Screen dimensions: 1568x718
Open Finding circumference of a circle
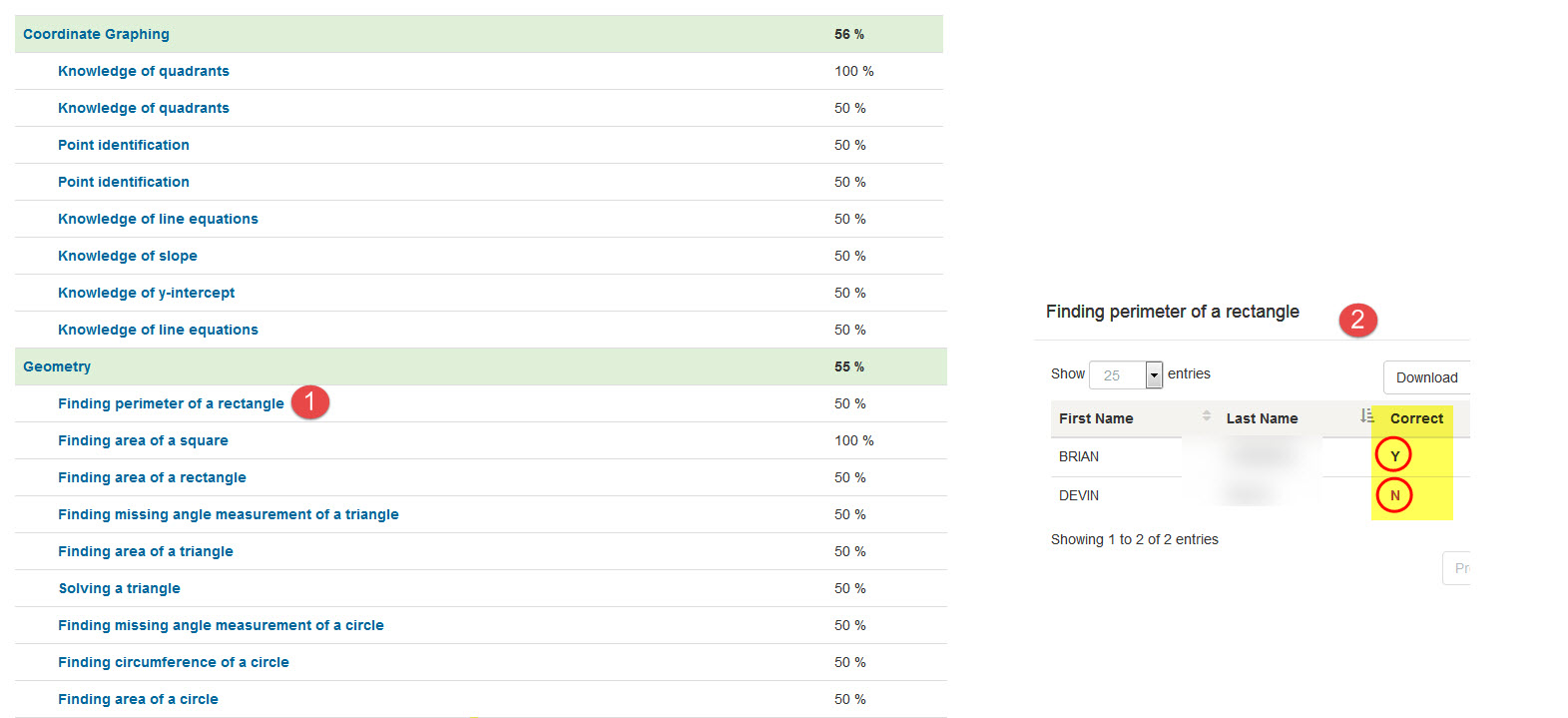click(174, 662)
